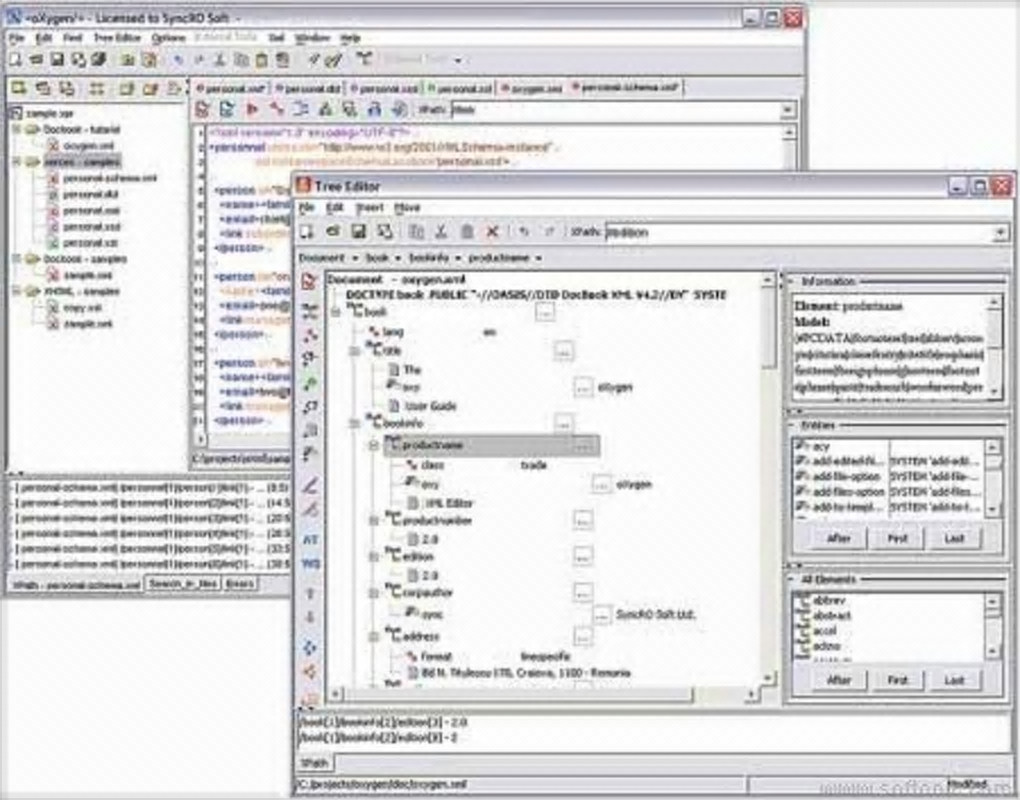
Task: Collapse the All Elements panel header
Action: [x=792, y=580]
